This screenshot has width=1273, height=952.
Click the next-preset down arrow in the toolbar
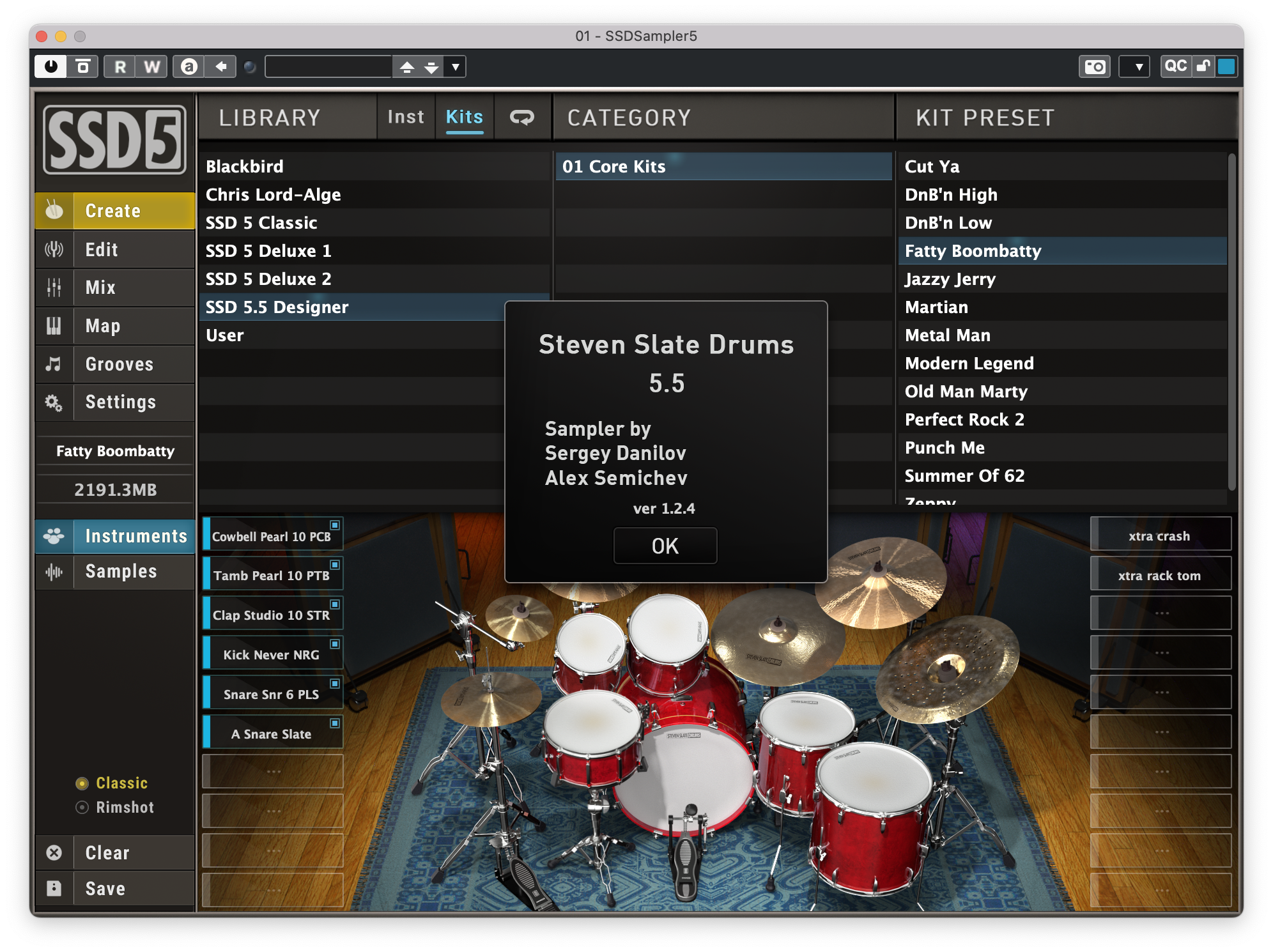tap(431, 66)
